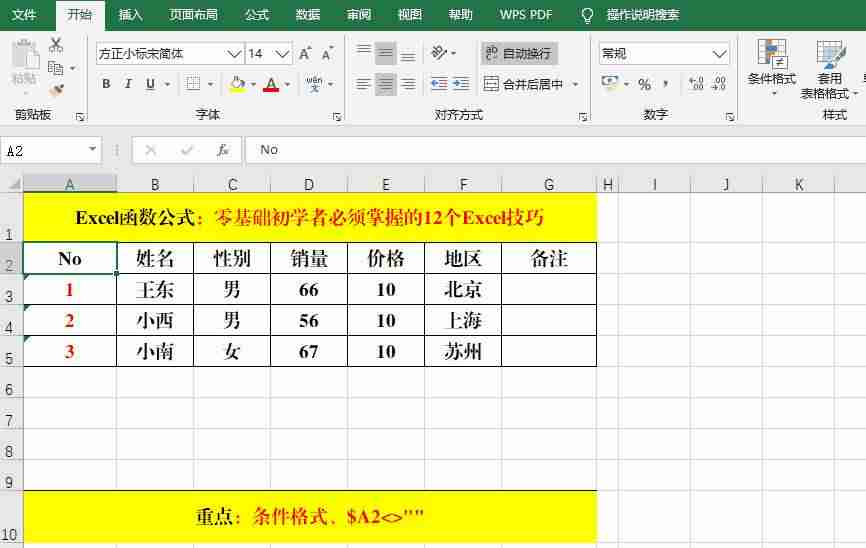The image size is (866, 548).
Task: Switch to the 公式 Formulas tab
Action: coord(257,14)
